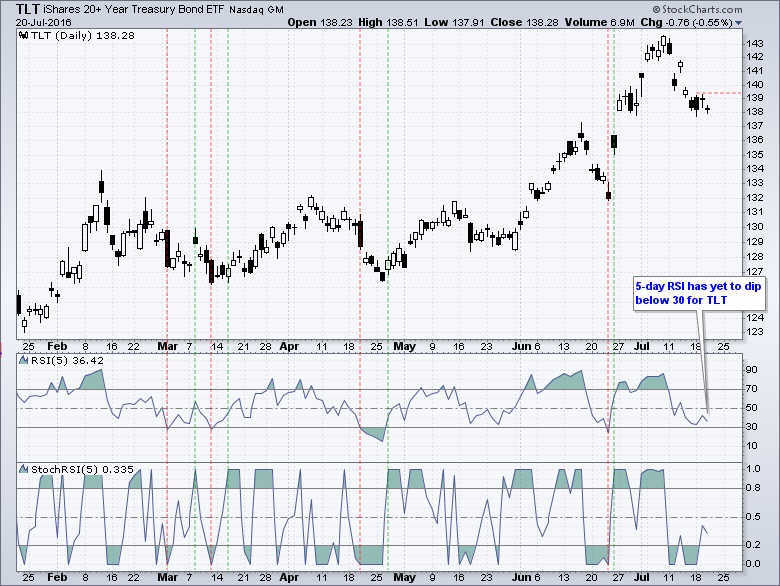Click the StochRSI(5) 0.335 label
Image resolution: width=780 pixels, height=586 pixels.
[82, 469]
